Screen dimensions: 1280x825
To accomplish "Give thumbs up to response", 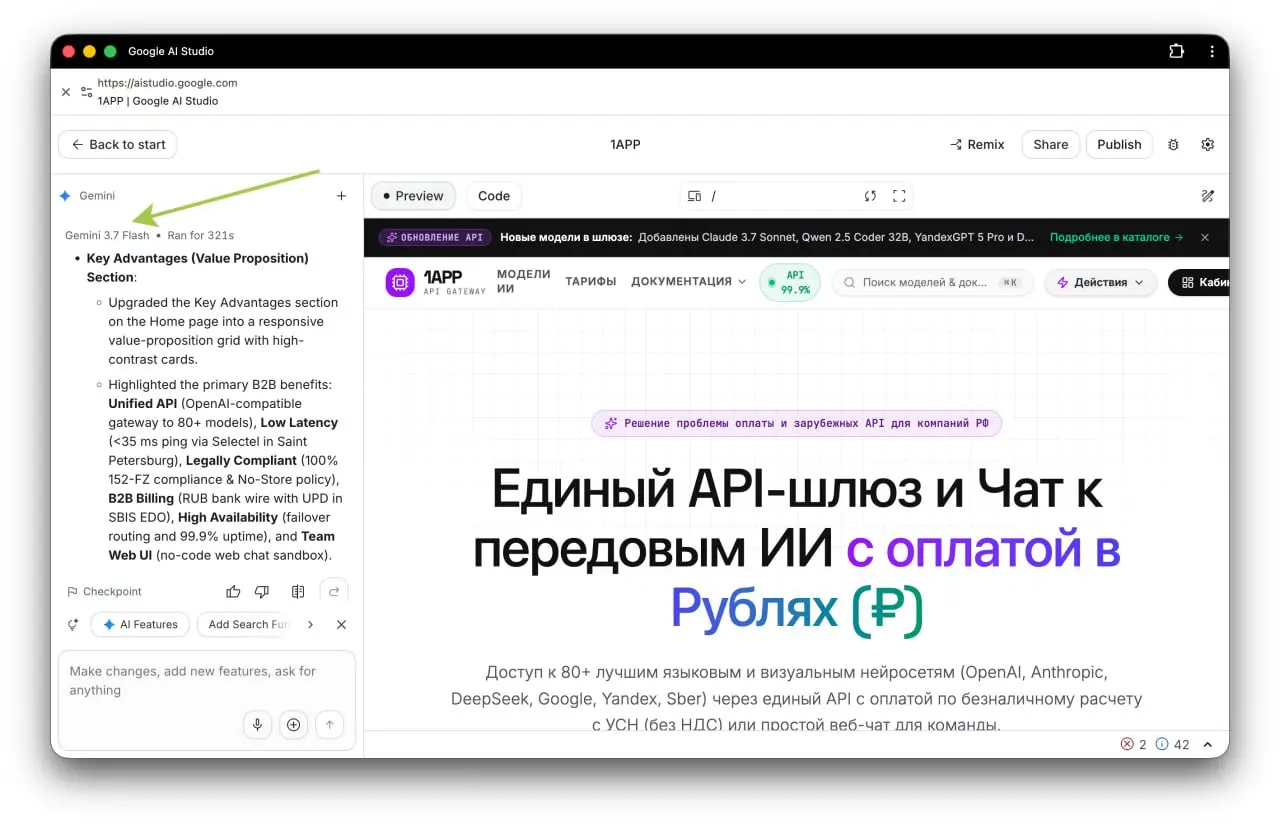I will click(x=233, y=591).
